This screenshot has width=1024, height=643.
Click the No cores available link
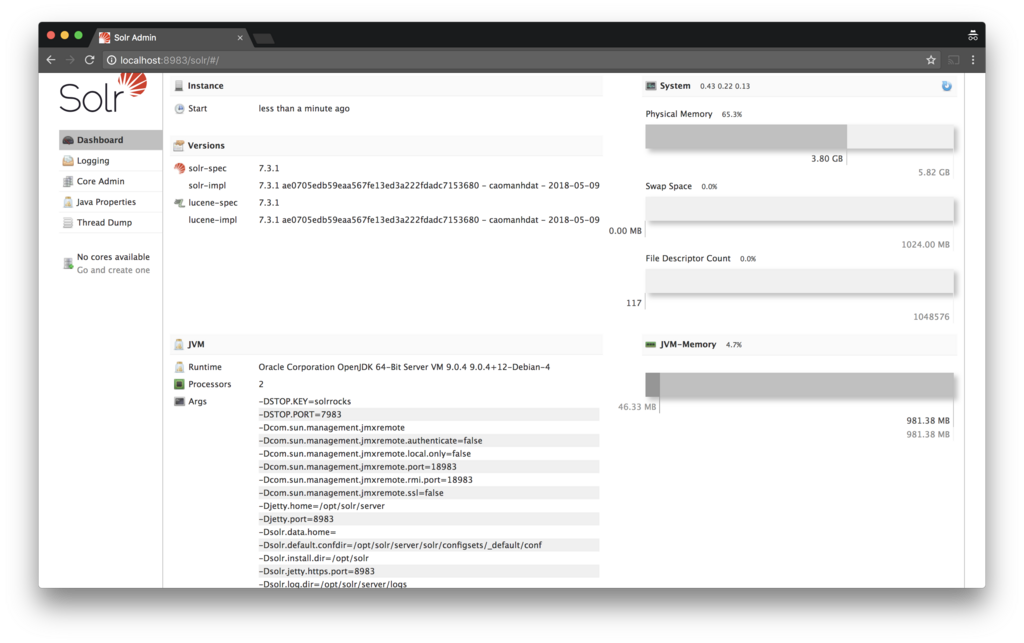click(x=113, y=257)
